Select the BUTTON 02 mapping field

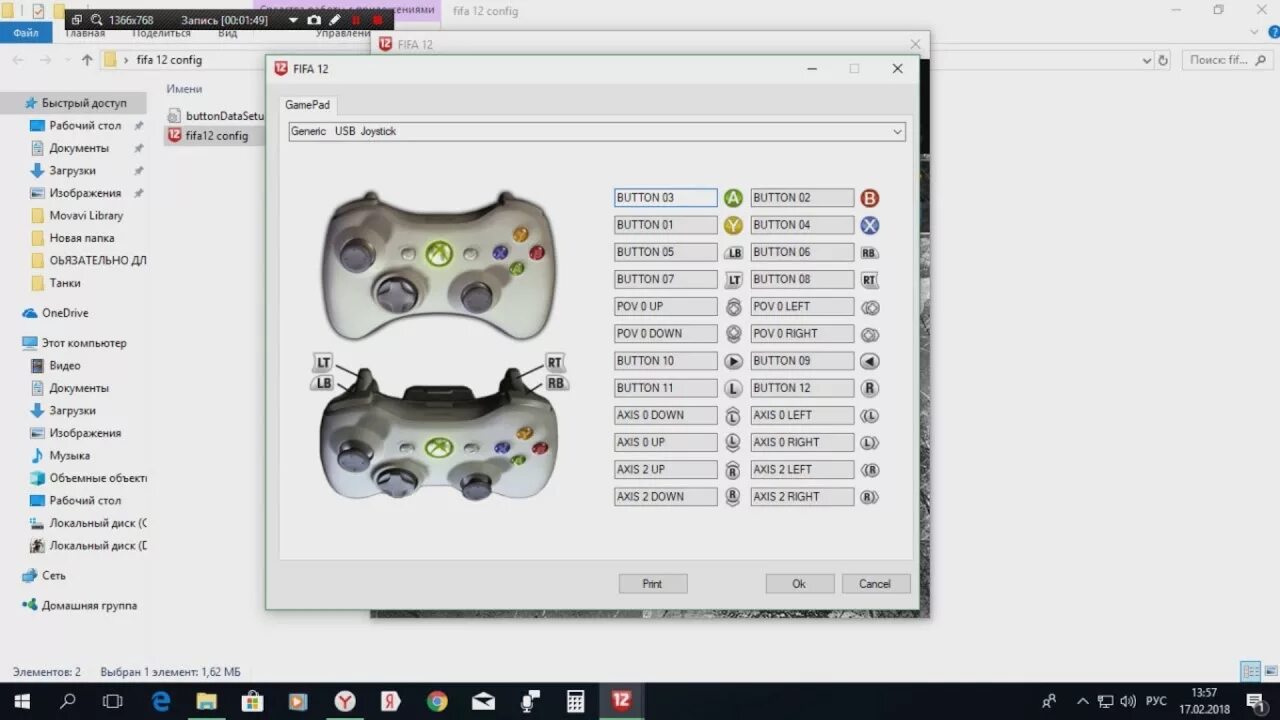click(x=802, y=198)
